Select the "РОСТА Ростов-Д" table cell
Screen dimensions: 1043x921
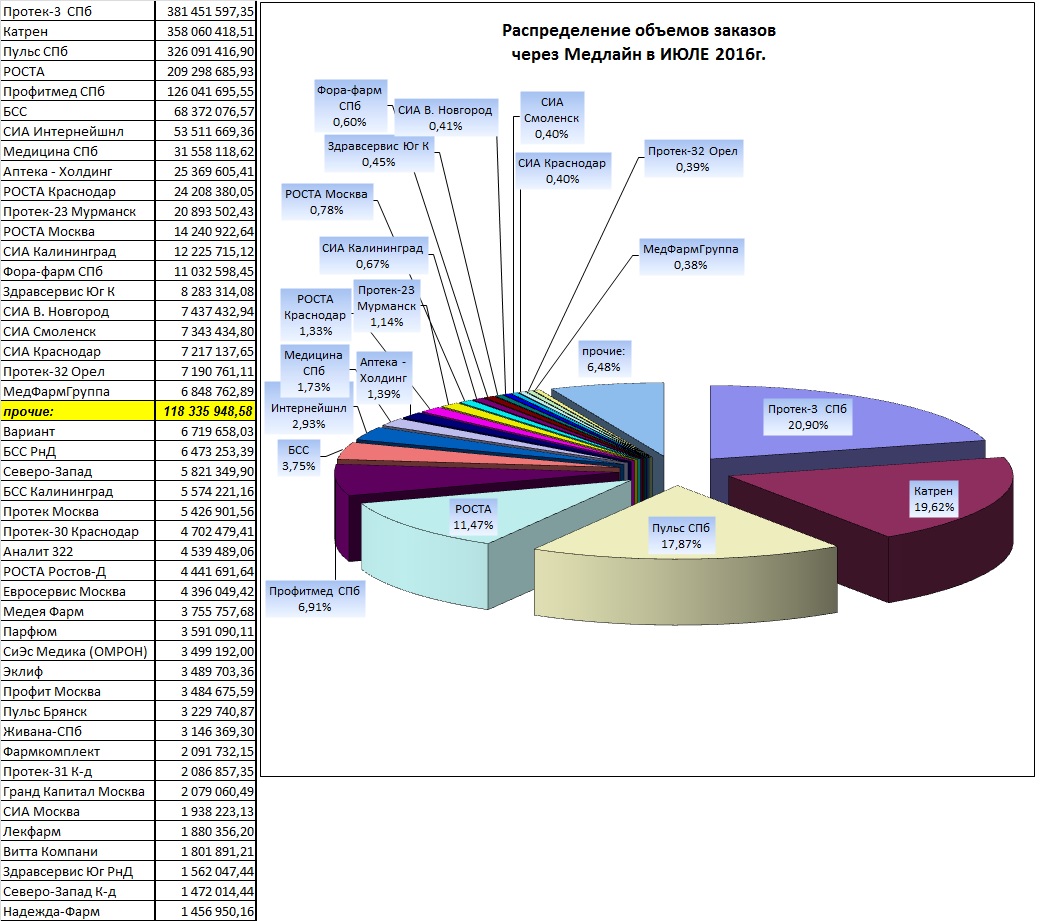78,571
